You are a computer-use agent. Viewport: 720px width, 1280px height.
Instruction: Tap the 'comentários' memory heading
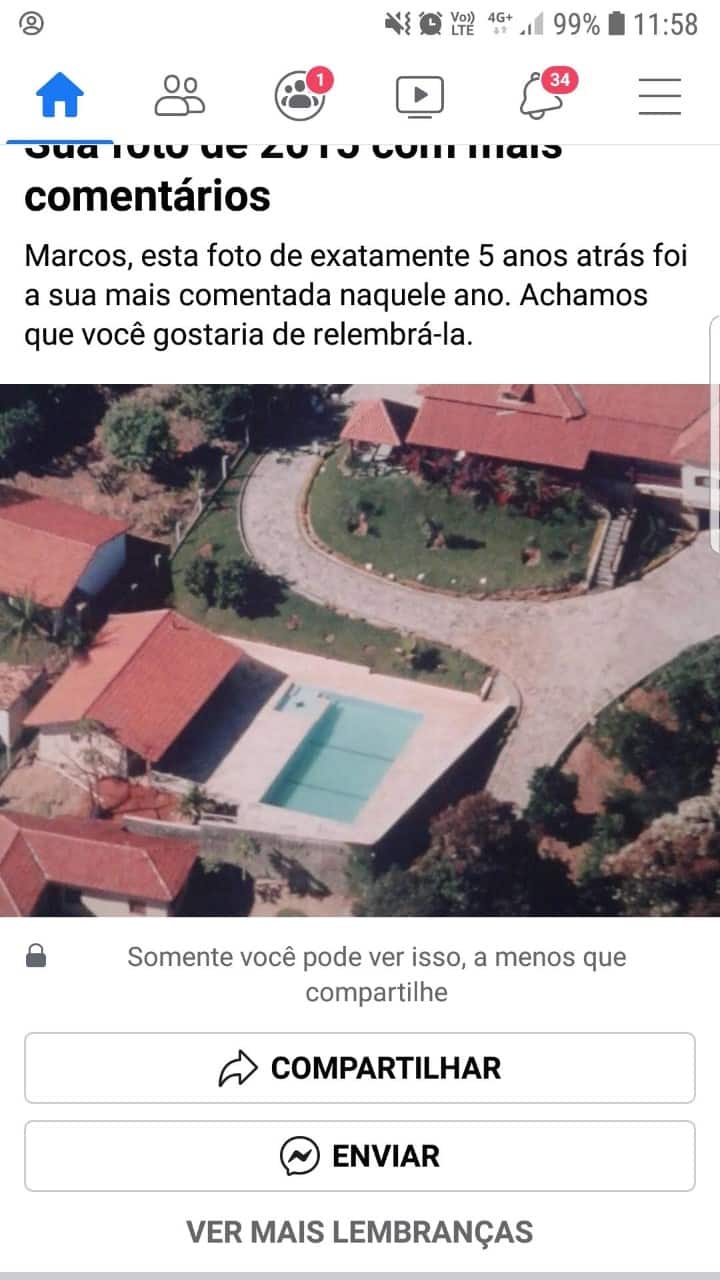coord(148,196)
